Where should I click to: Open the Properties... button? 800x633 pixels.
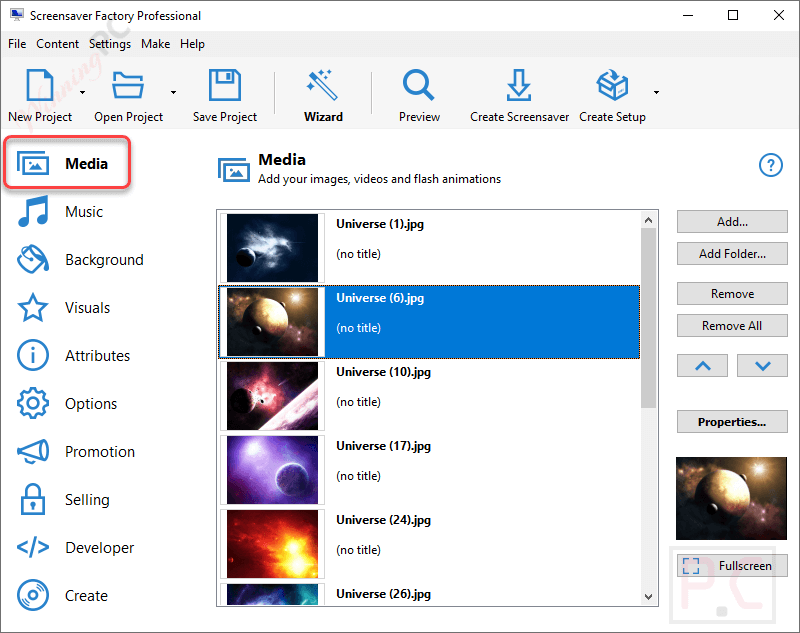(732, 422)
